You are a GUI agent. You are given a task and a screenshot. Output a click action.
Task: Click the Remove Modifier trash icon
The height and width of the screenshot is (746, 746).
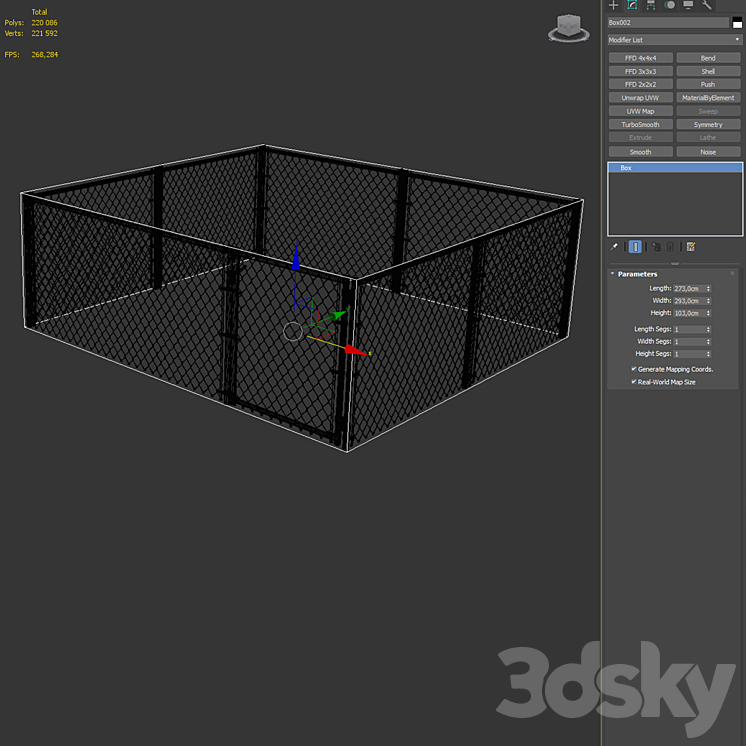click(x=670, y=246)
